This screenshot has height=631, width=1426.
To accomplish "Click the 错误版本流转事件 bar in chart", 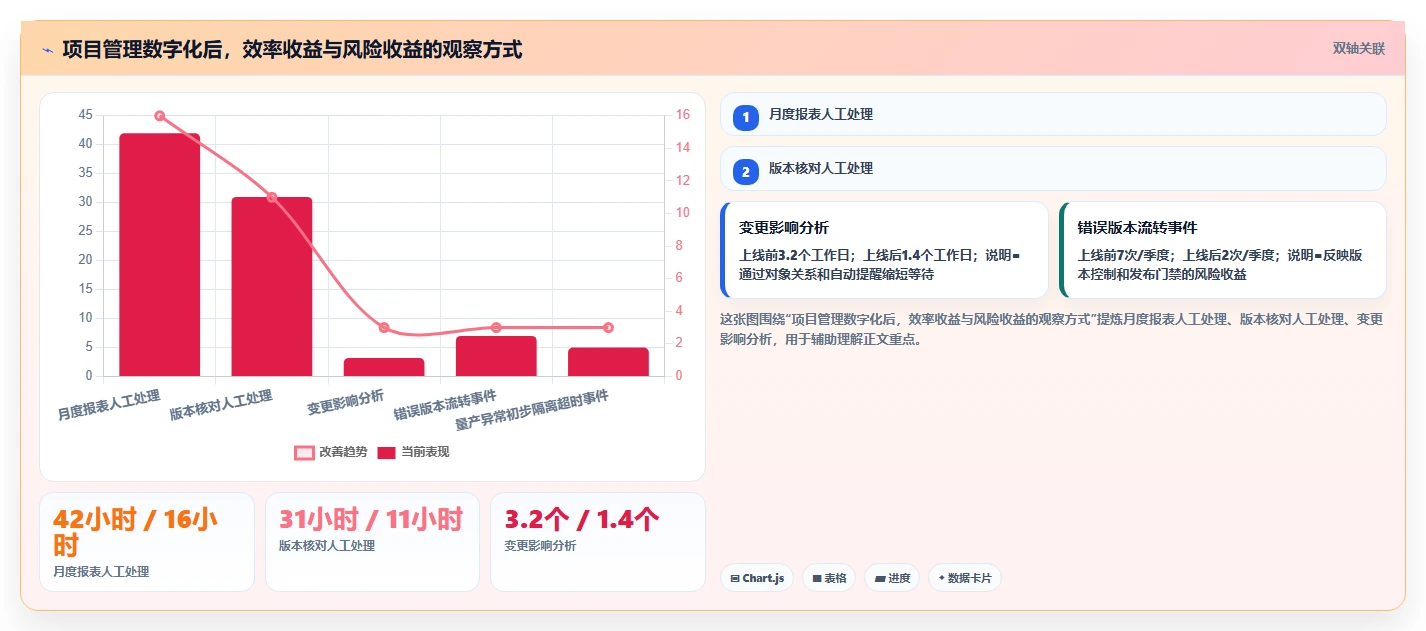I will 496,356.
